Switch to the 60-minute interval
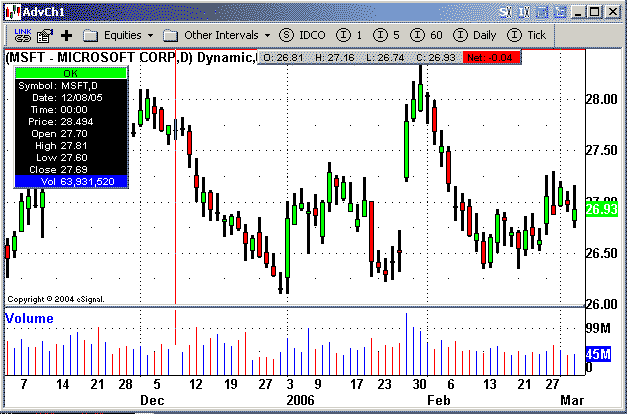The width and height of the screenshot is (627, 414). pyautogui.click(x=430, y=35)
